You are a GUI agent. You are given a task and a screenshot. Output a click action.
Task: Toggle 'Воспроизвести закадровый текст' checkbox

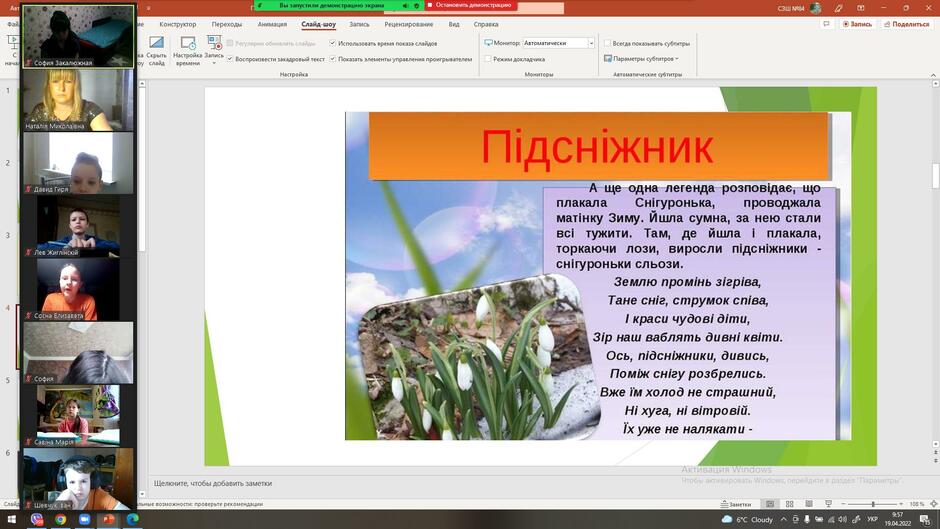[x=230, y=59]
